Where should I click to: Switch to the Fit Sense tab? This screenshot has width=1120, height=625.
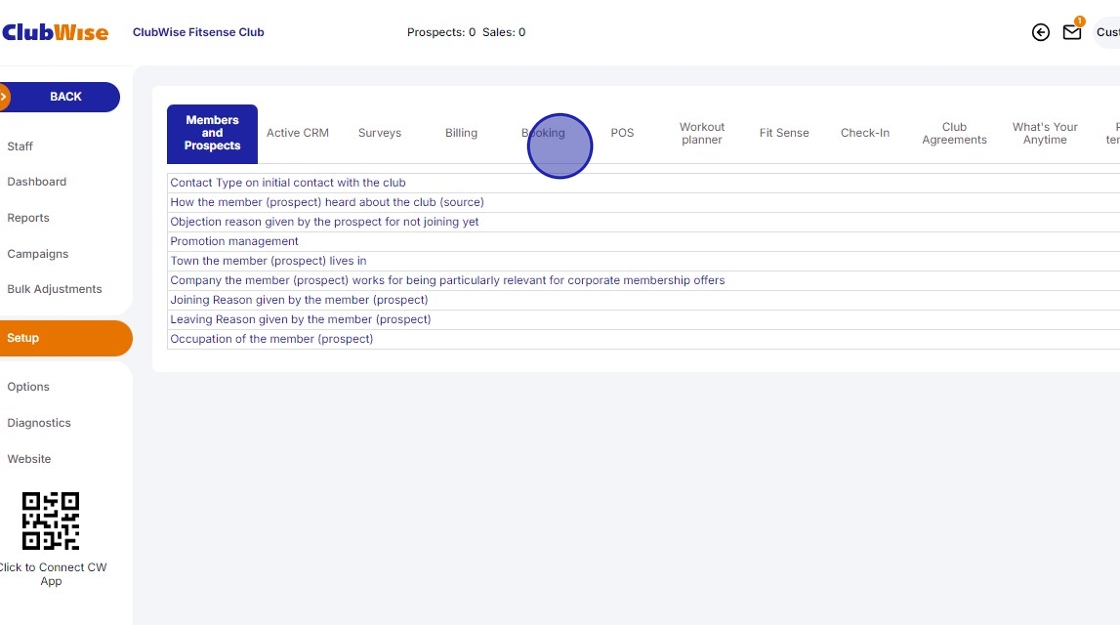tap(784, 133)
